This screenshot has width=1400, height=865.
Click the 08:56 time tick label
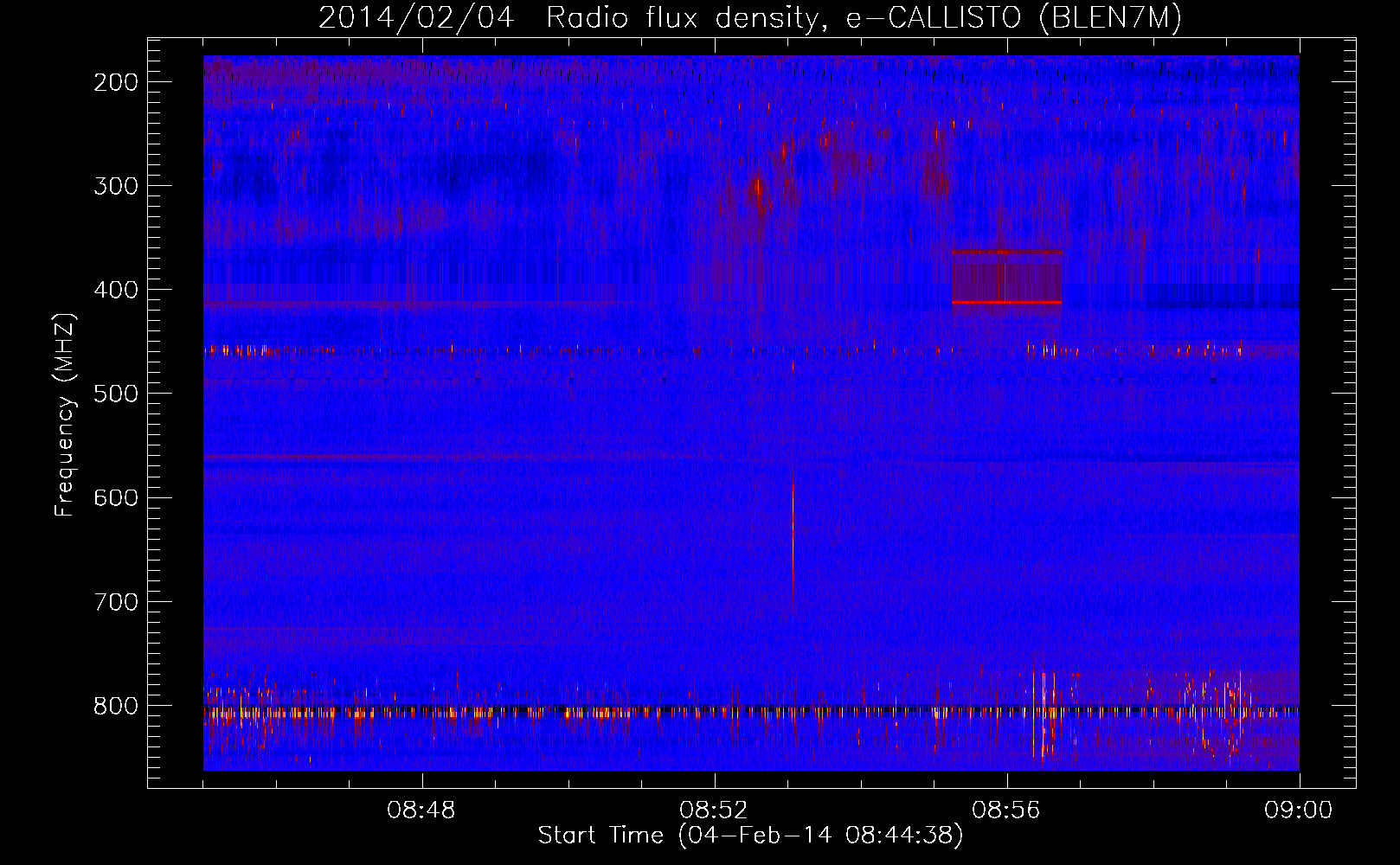pyautogui.click(x=1006, y=811)
